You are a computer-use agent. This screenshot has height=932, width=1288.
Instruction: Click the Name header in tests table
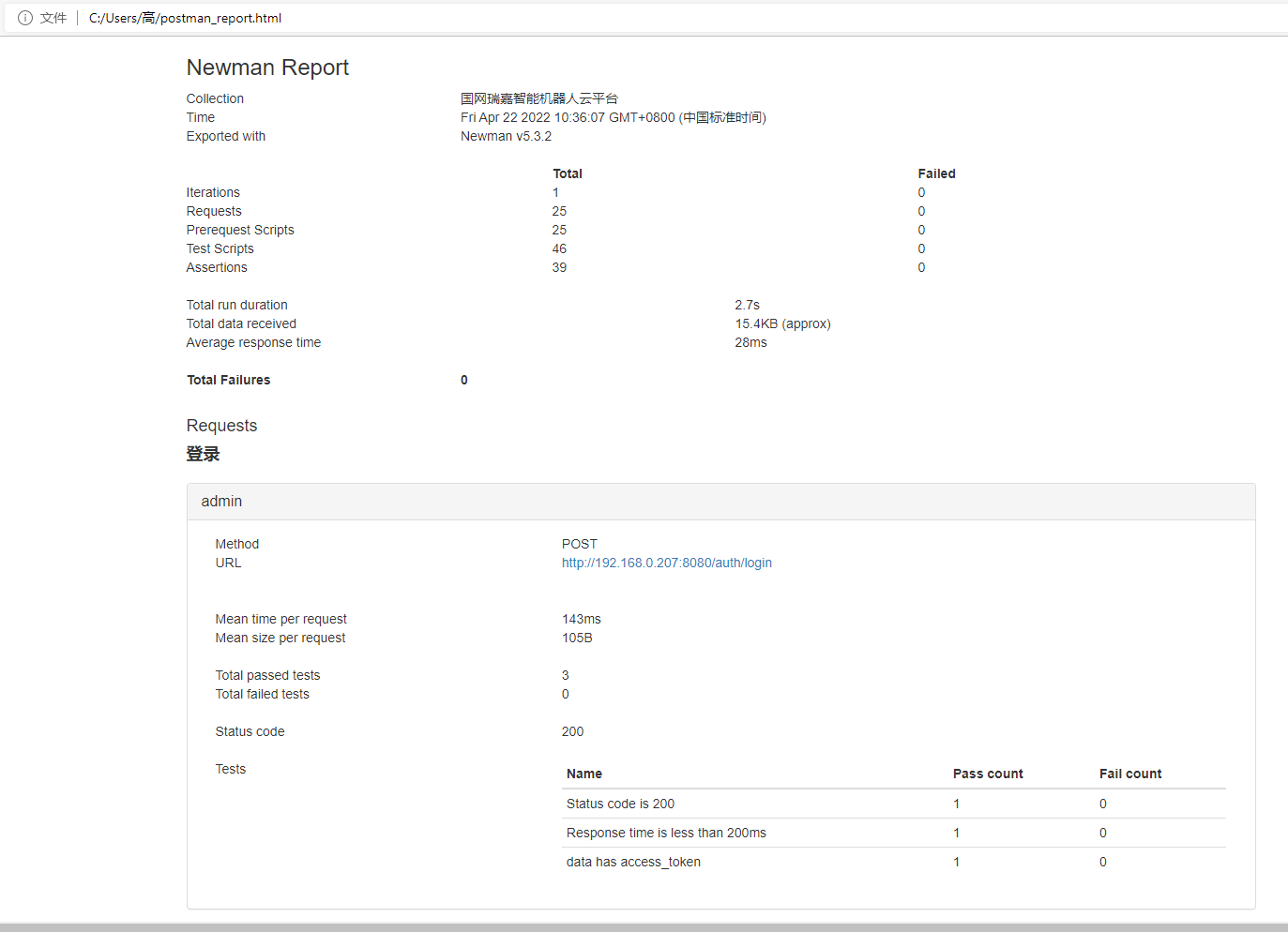tap(584, 774)
